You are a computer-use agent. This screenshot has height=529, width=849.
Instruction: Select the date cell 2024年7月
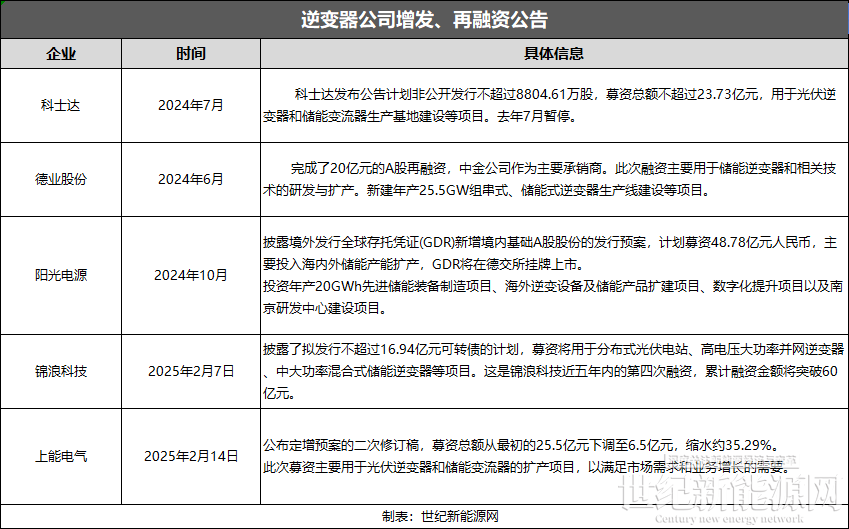(x=191, y=105)
